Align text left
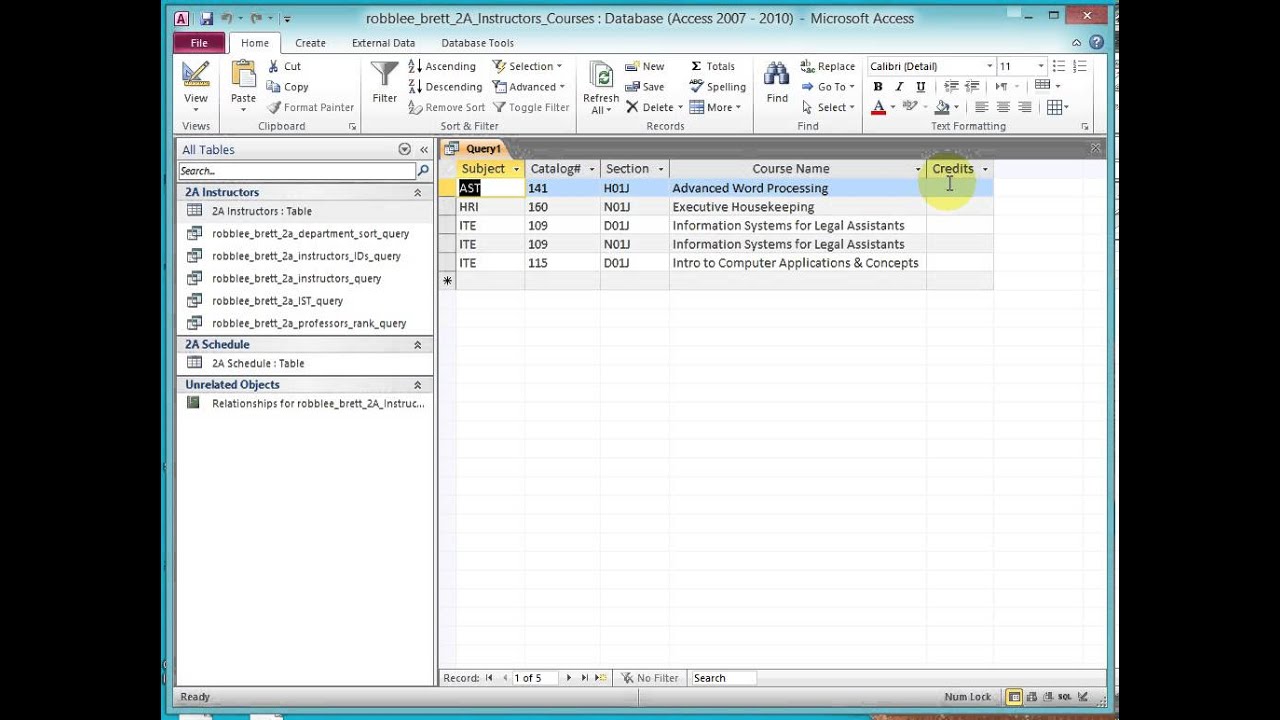 [x=981, y=107]
